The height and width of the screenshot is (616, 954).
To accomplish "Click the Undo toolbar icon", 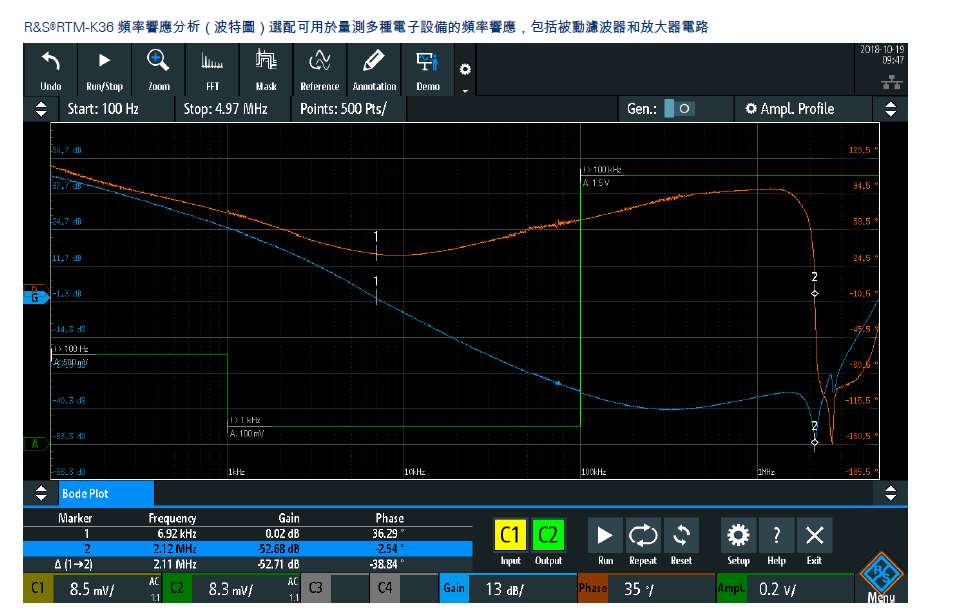I will tap(50, 70).
